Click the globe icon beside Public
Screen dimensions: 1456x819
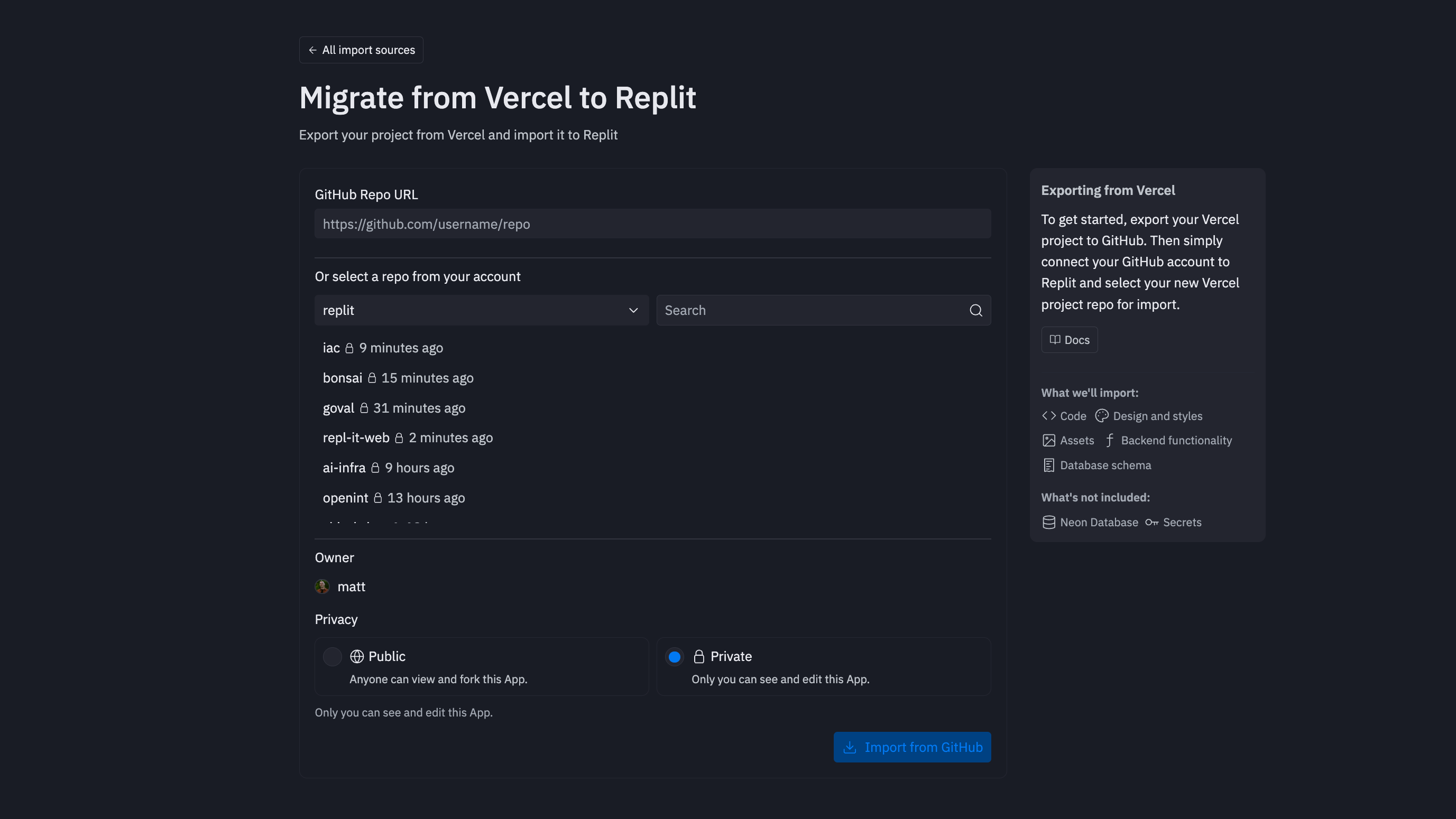coord(357,656)
